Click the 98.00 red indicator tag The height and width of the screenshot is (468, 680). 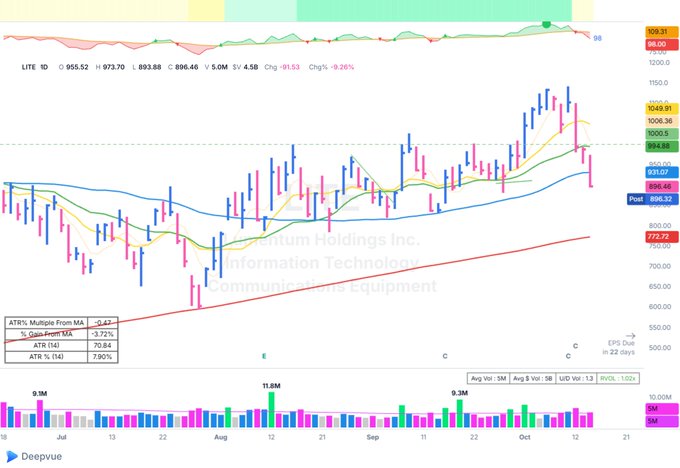coord(662,44)
